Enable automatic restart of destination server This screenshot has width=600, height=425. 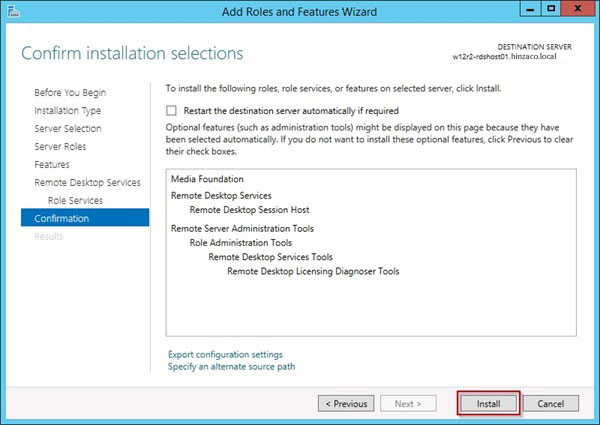(172, 111)
